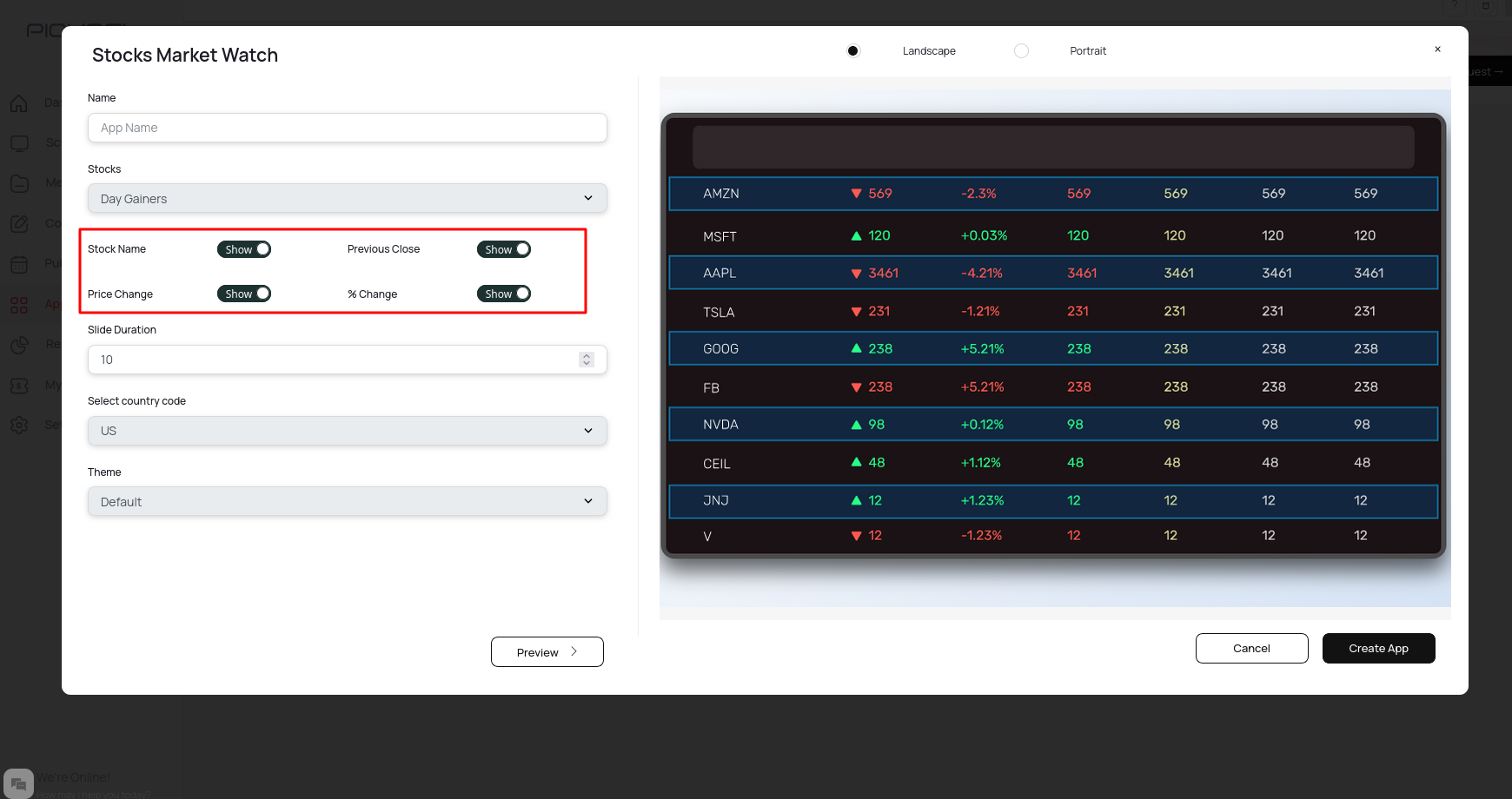Image resolution: width=1512 pixels, height=799 pixels.
Task: Disable the % Change Show toggle
Action: [x=504, y=294]
